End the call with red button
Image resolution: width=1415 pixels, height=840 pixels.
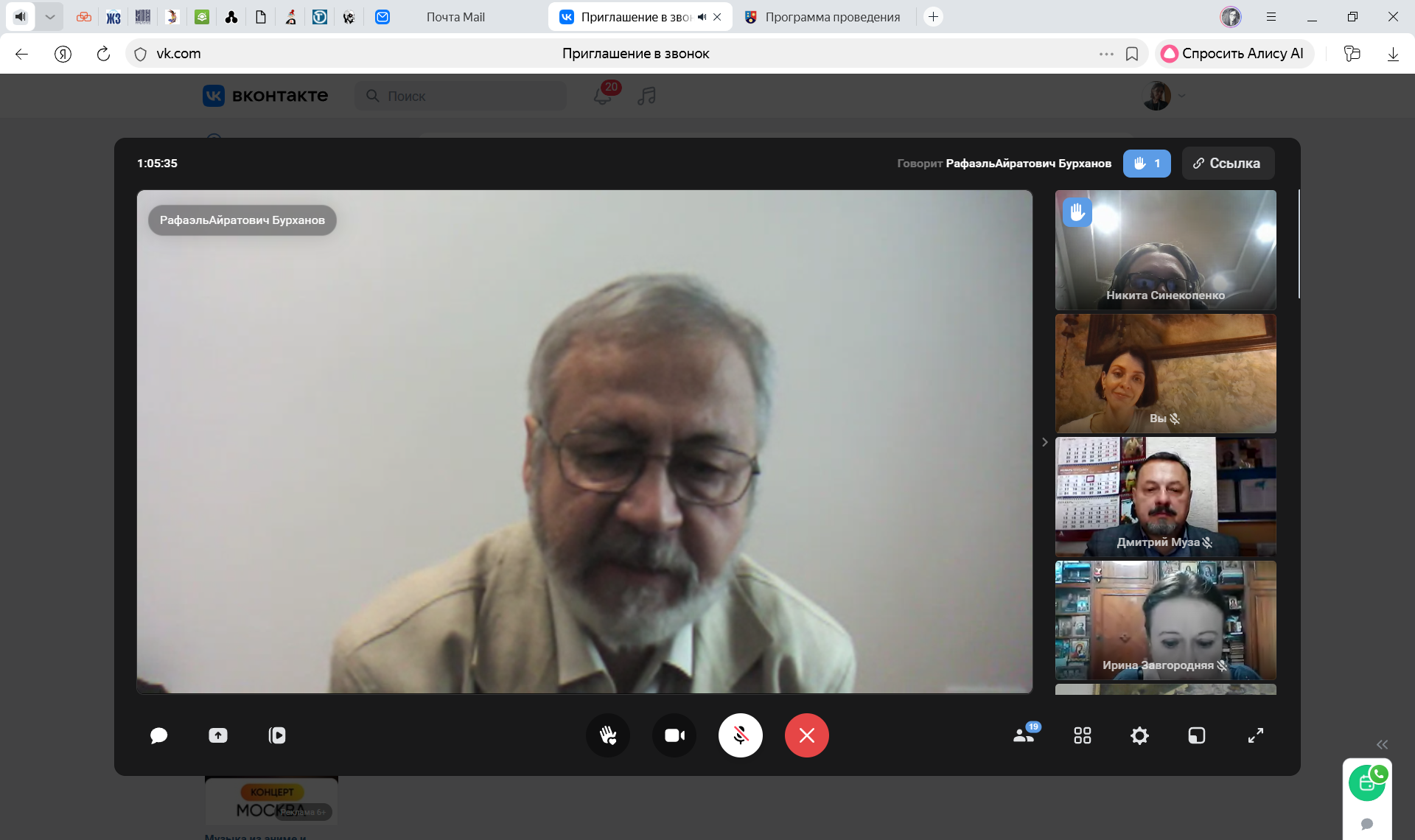click(x=807, y=735)
